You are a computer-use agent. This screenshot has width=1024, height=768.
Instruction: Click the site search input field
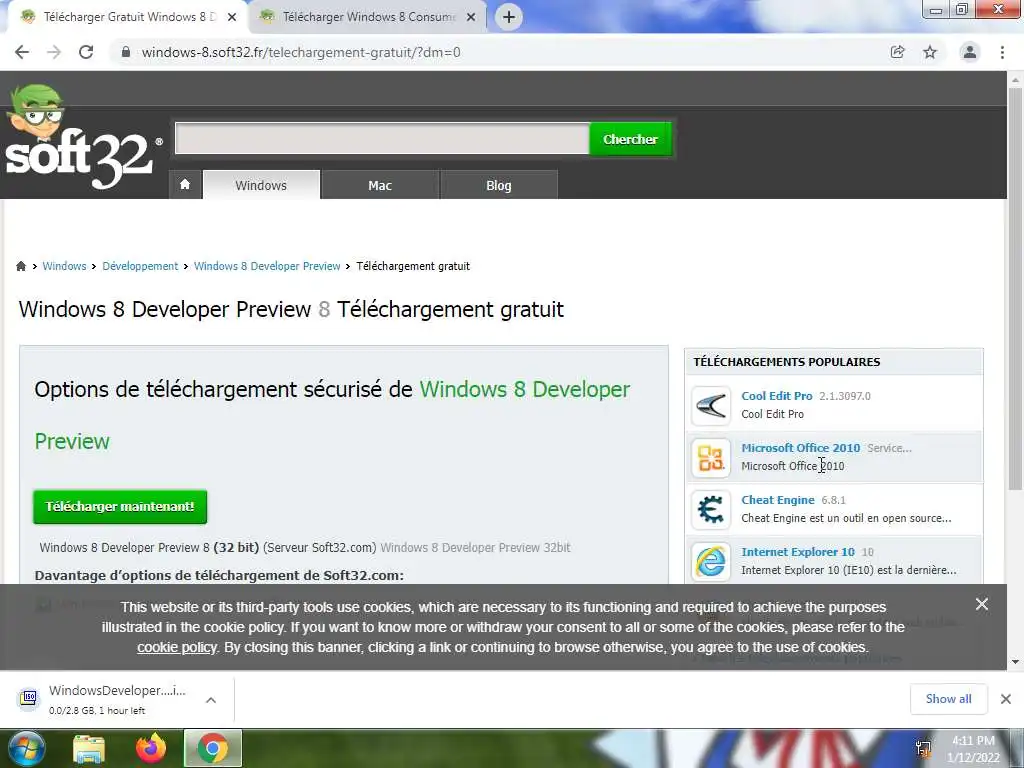pos(382,138)
